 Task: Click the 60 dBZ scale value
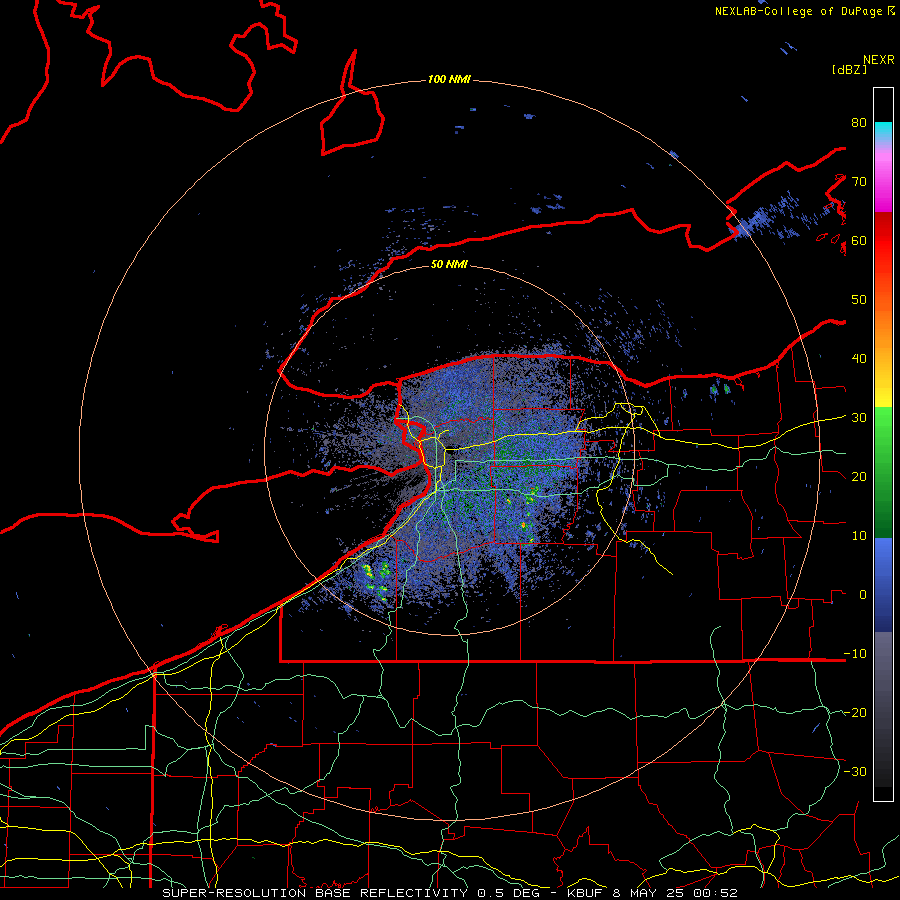(x=859, y=240)
